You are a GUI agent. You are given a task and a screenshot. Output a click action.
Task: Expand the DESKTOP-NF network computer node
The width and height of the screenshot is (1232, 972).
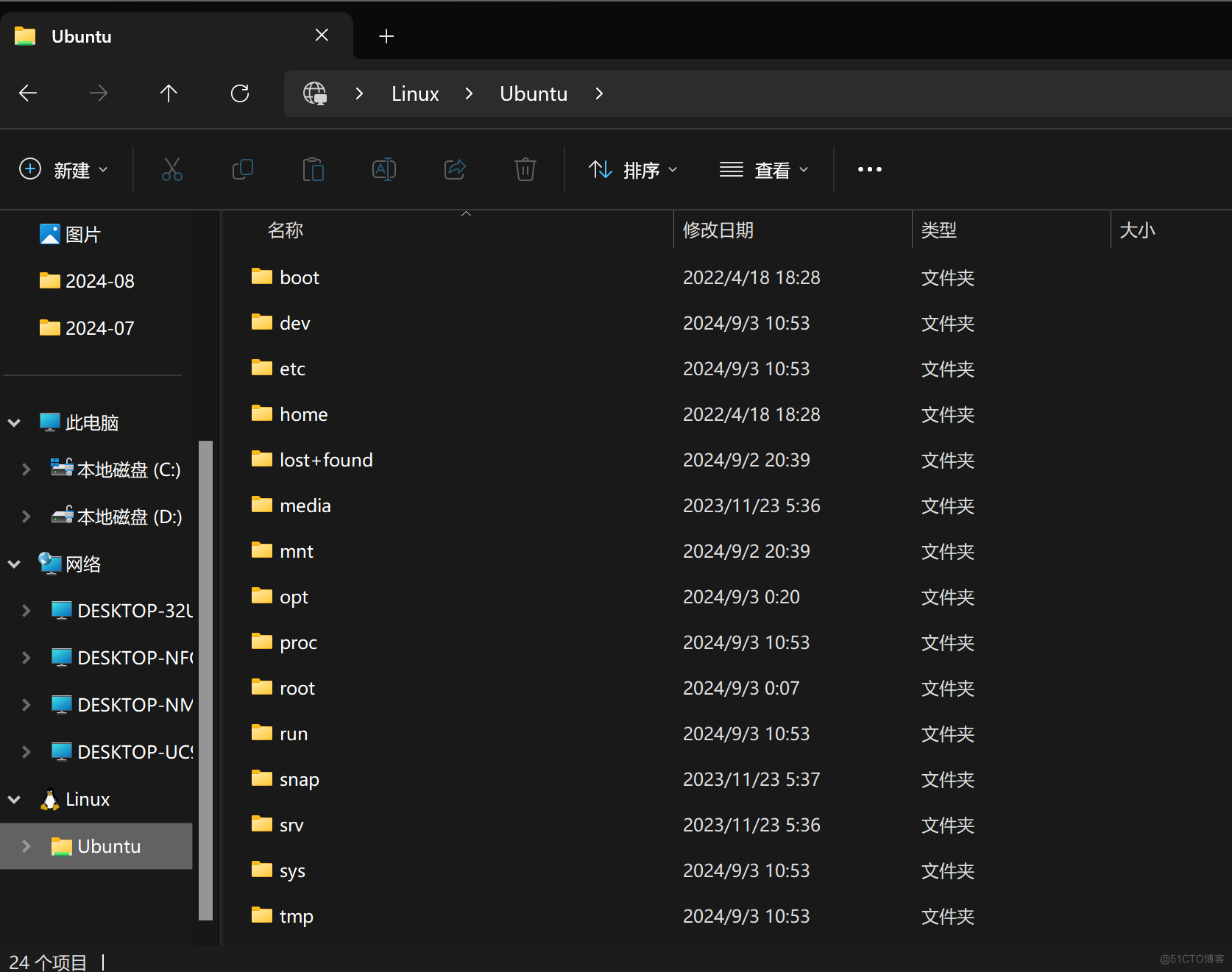pyautogui.click(x=26, y=658)
